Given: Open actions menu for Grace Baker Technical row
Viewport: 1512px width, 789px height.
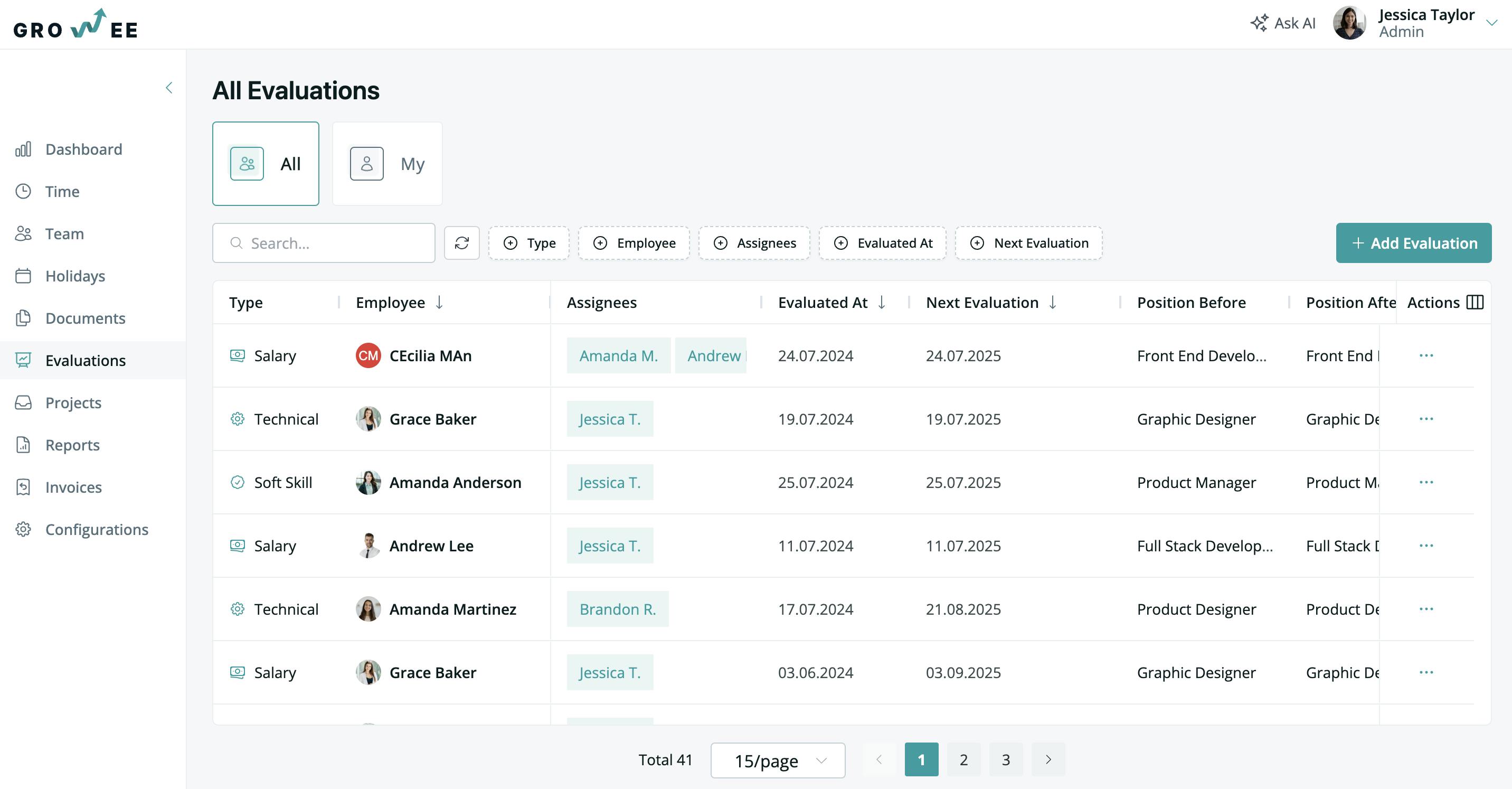Looking at the screenshot, I should pos(1426,419).
